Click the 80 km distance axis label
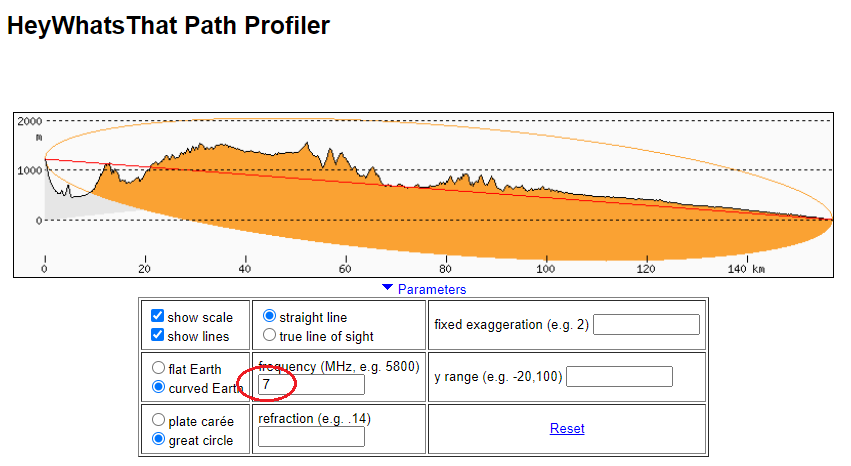The width and height of the screenshot is (851, 466). 445,269
